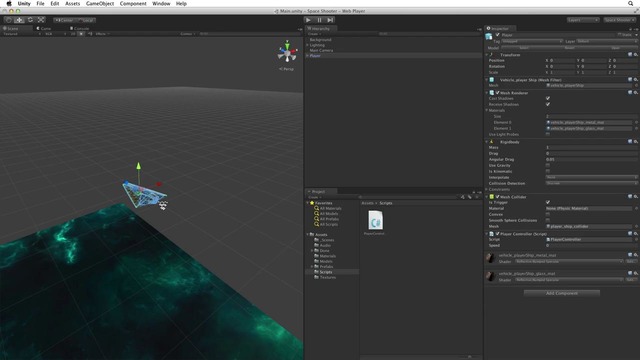Viewport: 640px width, 360px height.
Task: Open Mesh Filter component gear menu
Action: click(636, 80)
